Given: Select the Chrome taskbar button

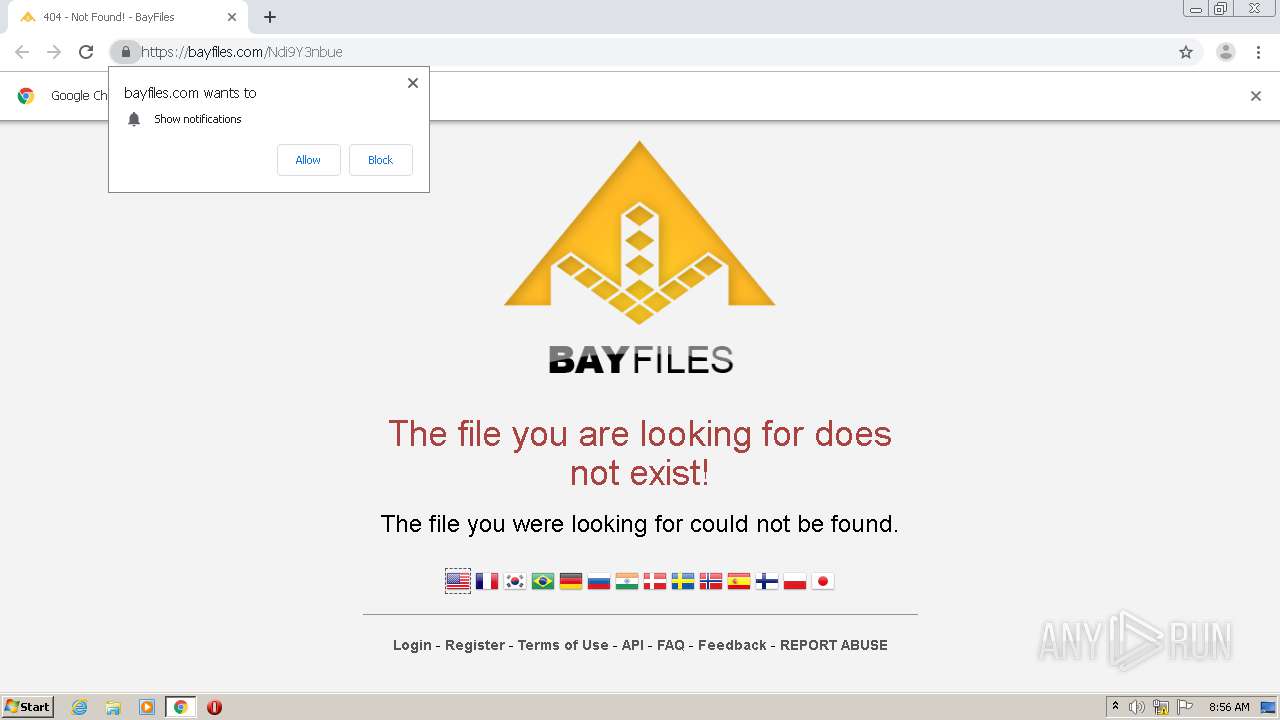Looking at the screenshot, I should point(180,707).
